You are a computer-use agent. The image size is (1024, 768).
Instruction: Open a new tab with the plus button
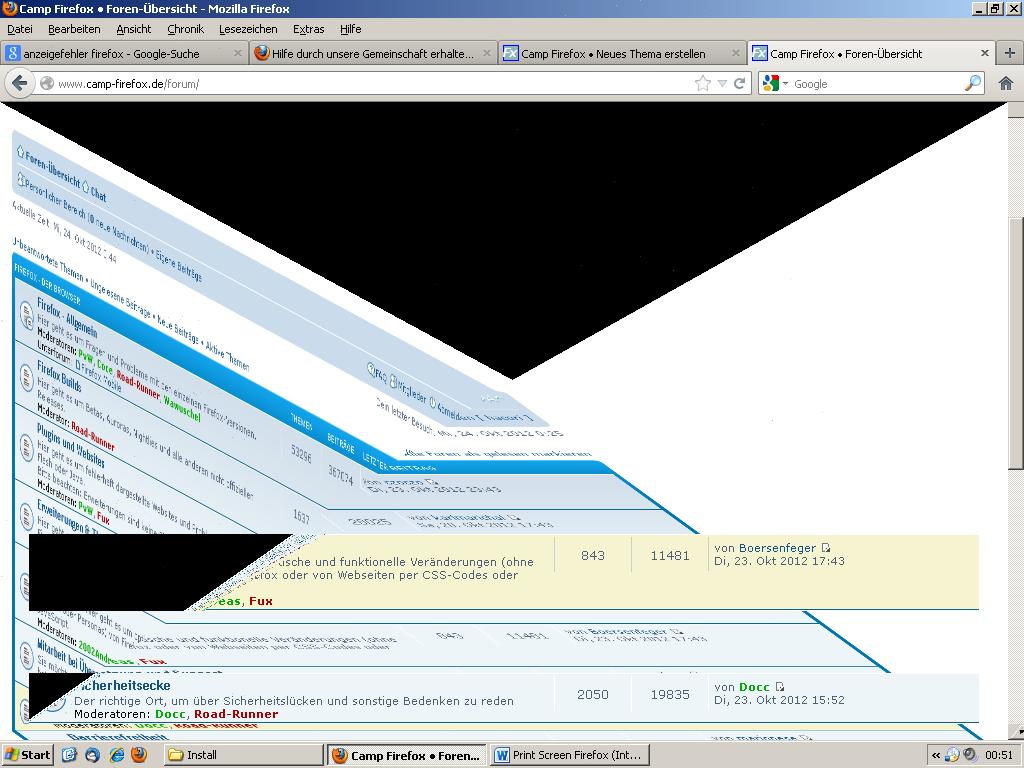coord(1010,54)
